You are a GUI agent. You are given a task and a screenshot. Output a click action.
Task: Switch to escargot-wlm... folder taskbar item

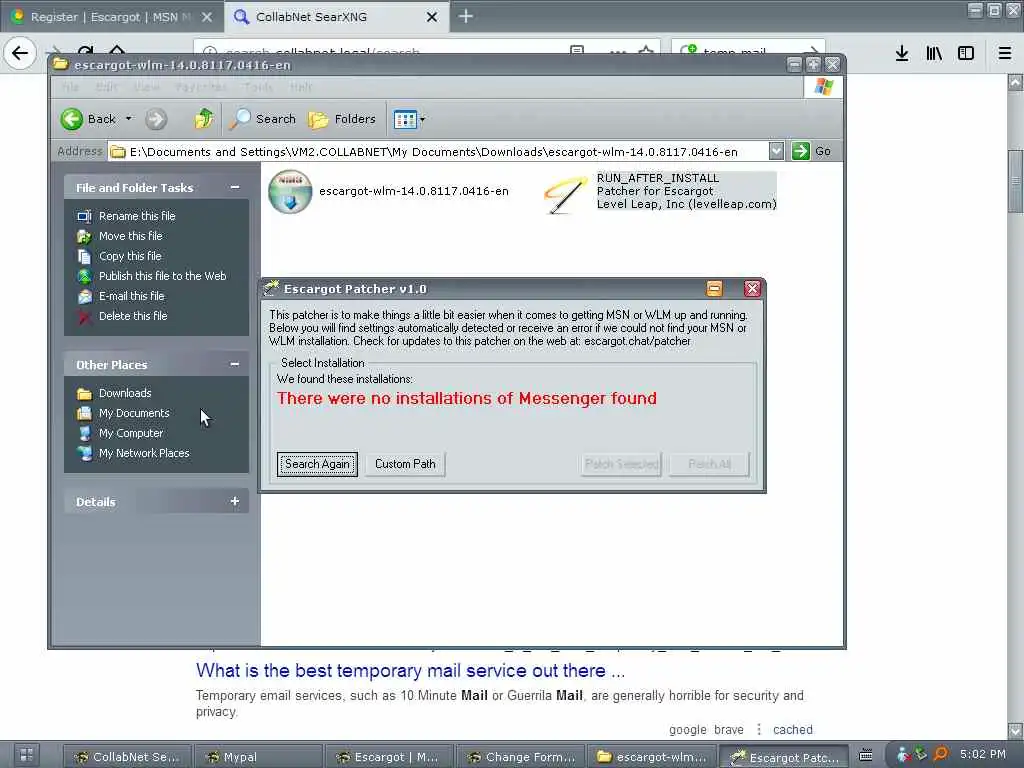coord(652,757)
